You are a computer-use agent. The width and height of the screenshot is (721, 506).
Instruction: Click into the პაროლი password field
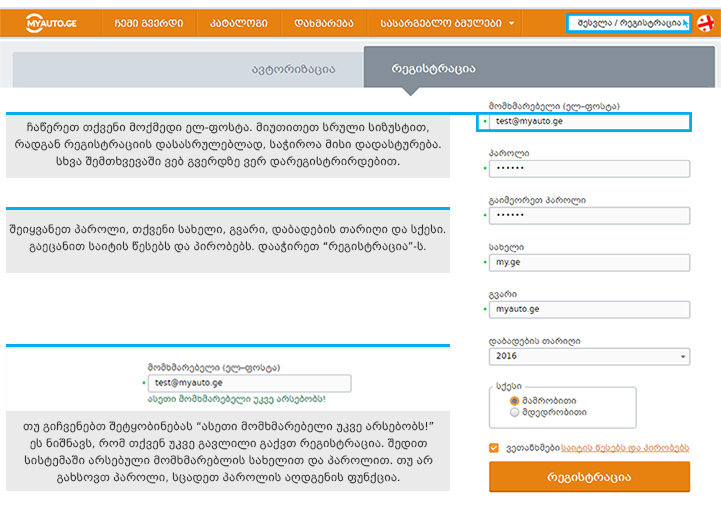coord(589,168)
